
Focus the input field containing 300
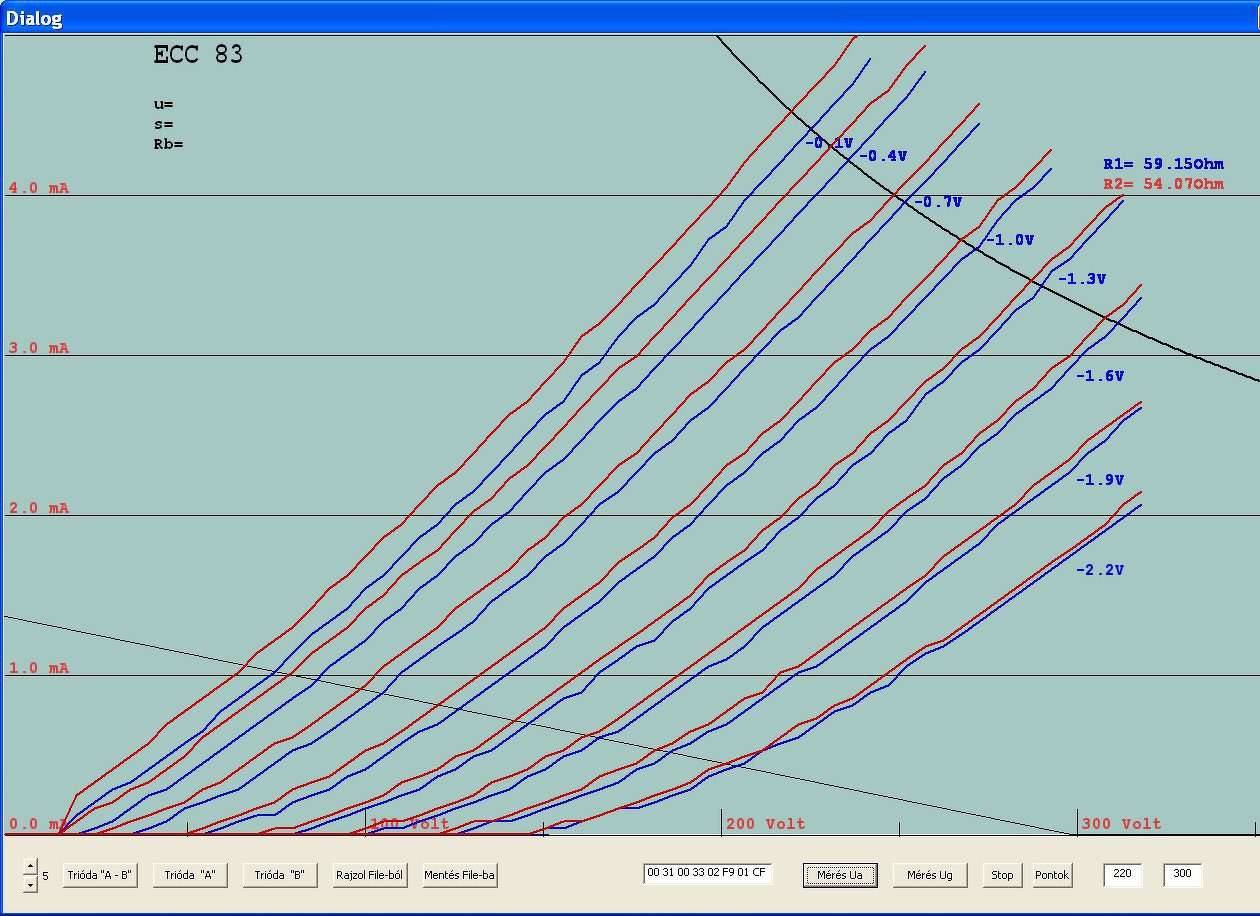[x=1182, y=874]
